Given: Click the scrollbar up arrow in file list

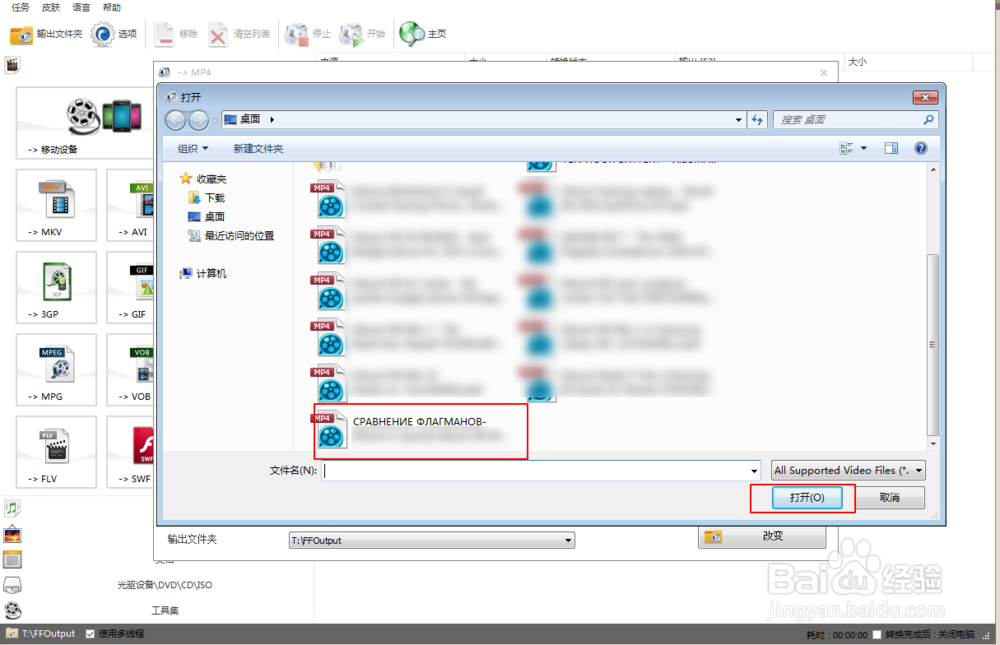Looking at the screenshot, I should pos(933,170).
